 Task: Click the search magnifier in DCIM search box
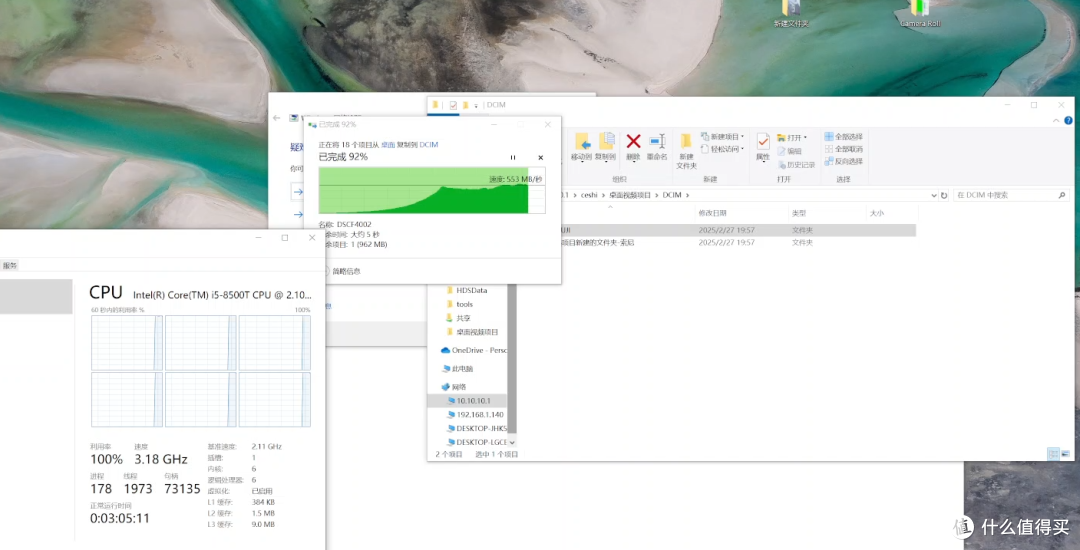click(1061, 195)
